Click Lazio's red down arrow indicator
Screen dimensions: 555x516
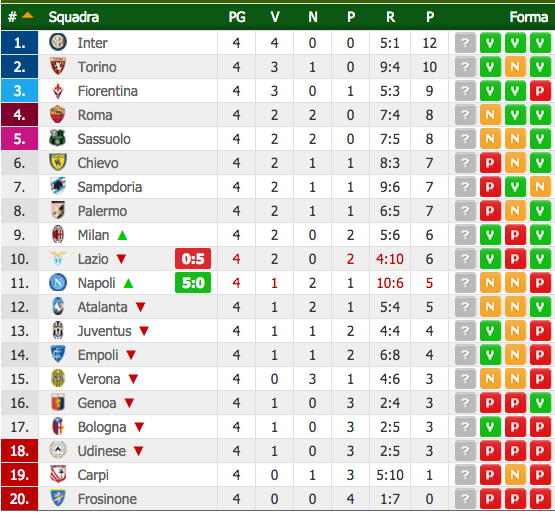(121, 259)
